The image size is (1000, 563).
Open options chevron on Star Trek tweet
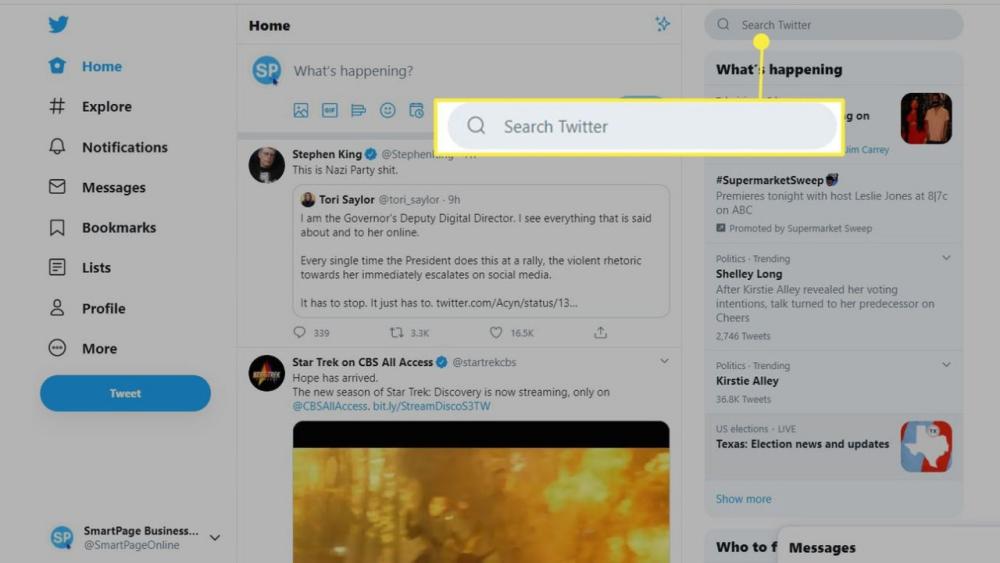[x=664, y=361]
